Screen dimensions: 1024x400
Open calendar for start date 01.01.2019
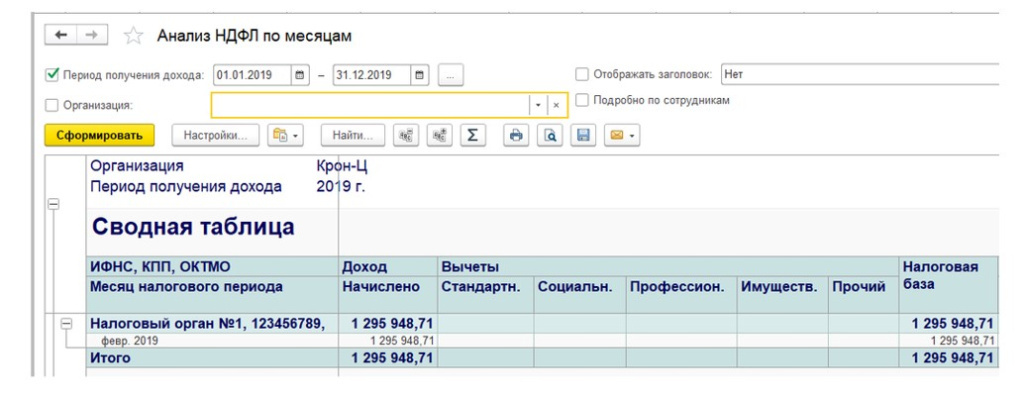(x=300, y=75)
